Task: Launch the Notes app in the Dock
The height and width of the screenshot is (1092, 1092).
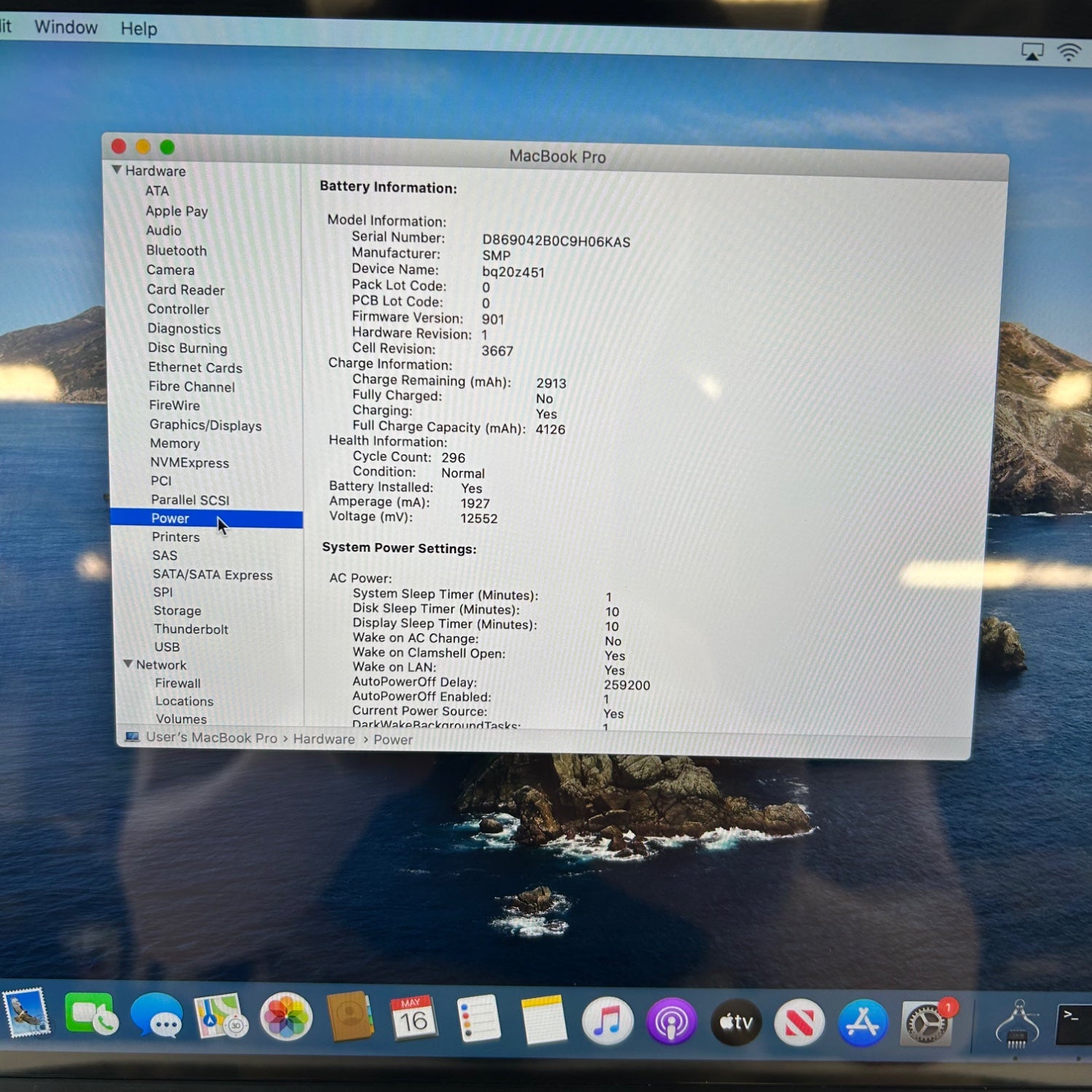Action: [543, 1019]
